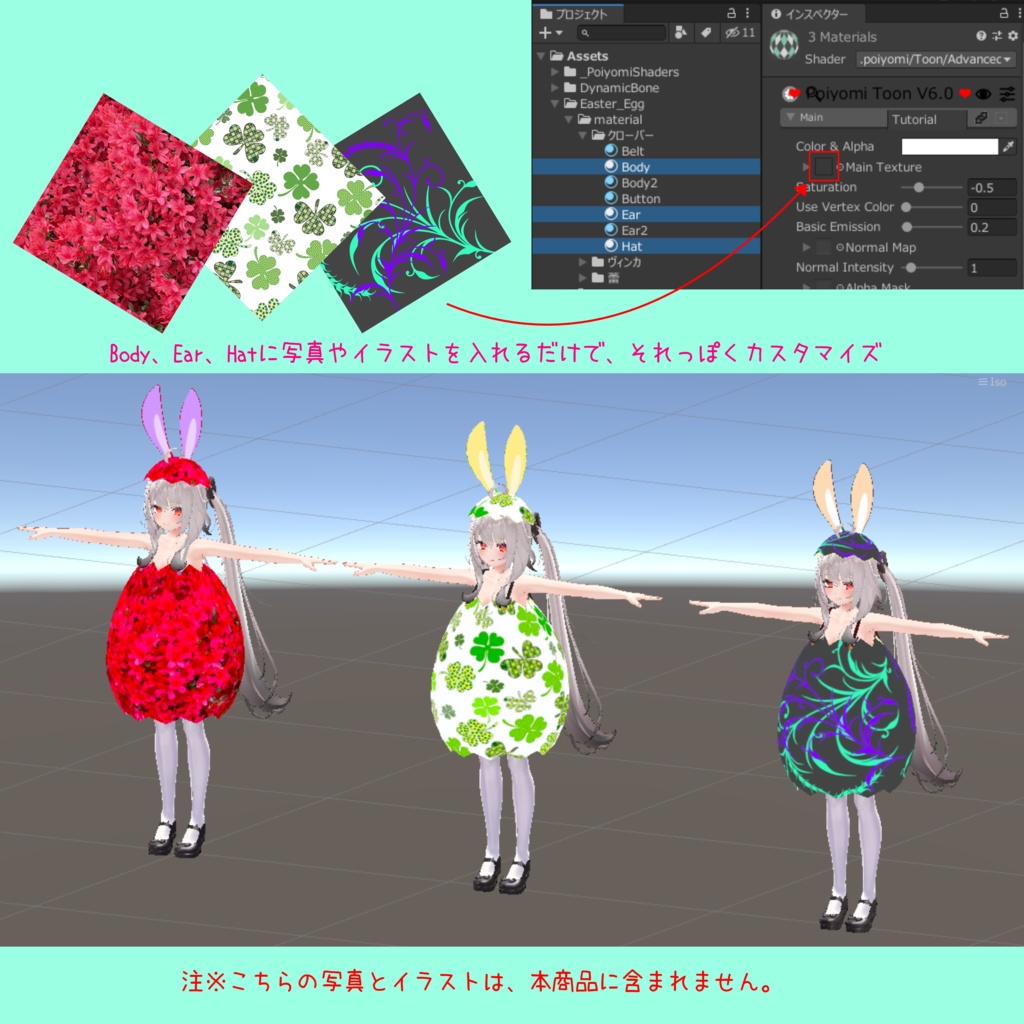
Task: Open the Poiyomi Toon settings sliders icon
Action: [x=1005, y=93]
